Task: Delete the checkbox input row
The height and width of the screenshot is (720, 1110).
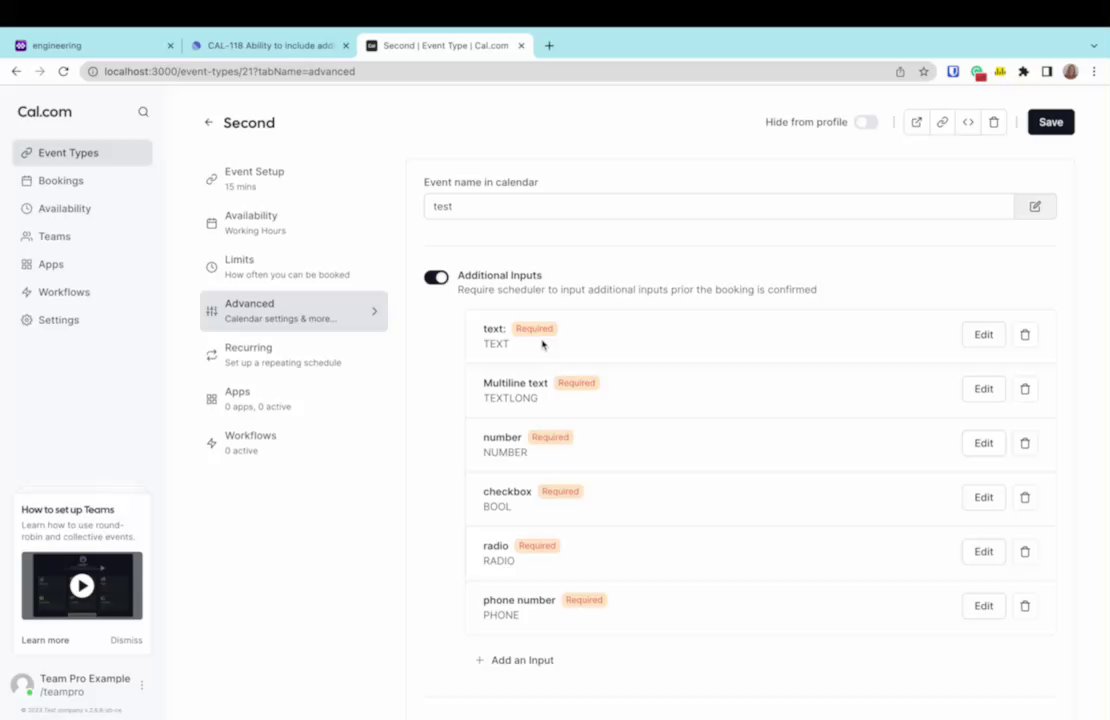Action: [1024, 498]
